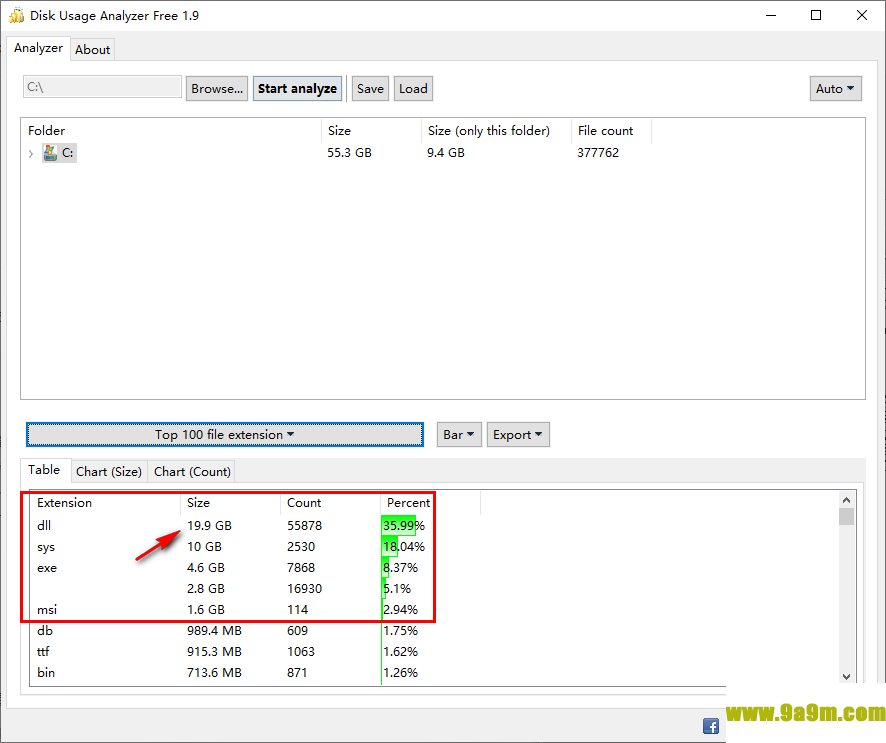Click the extension table scrollbar down arrow
Image resolution: width=886 pixels, height=743 pixels.
846,676
